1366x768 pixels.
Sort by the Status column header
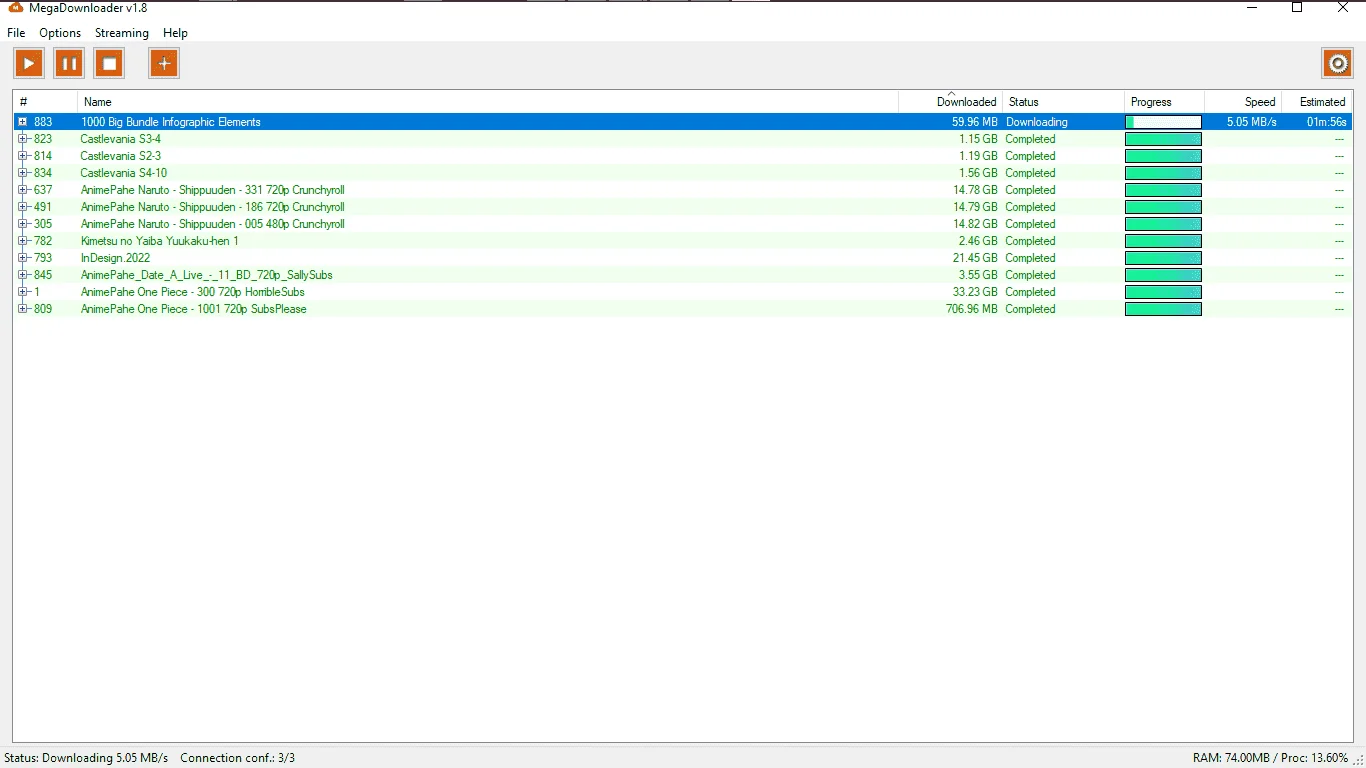(1063, 102)
